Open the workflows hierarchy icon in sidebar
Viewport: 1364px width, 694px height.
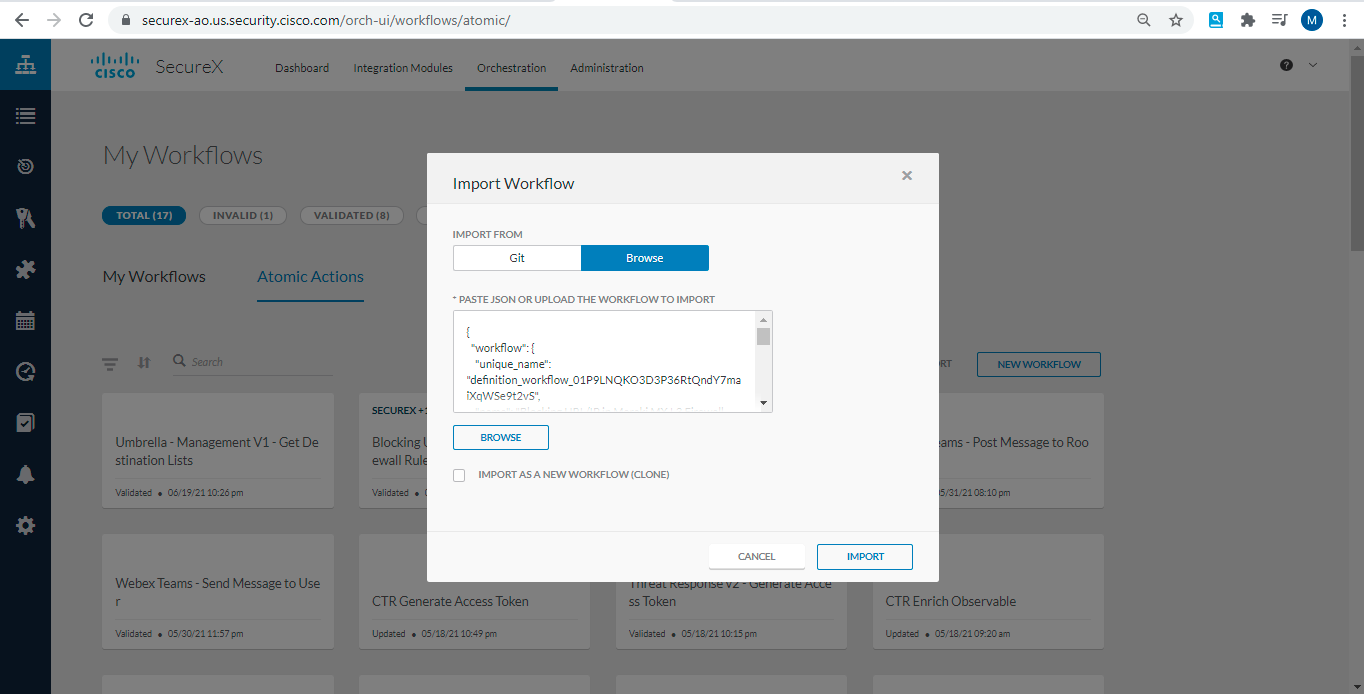[x=25, y=66]
